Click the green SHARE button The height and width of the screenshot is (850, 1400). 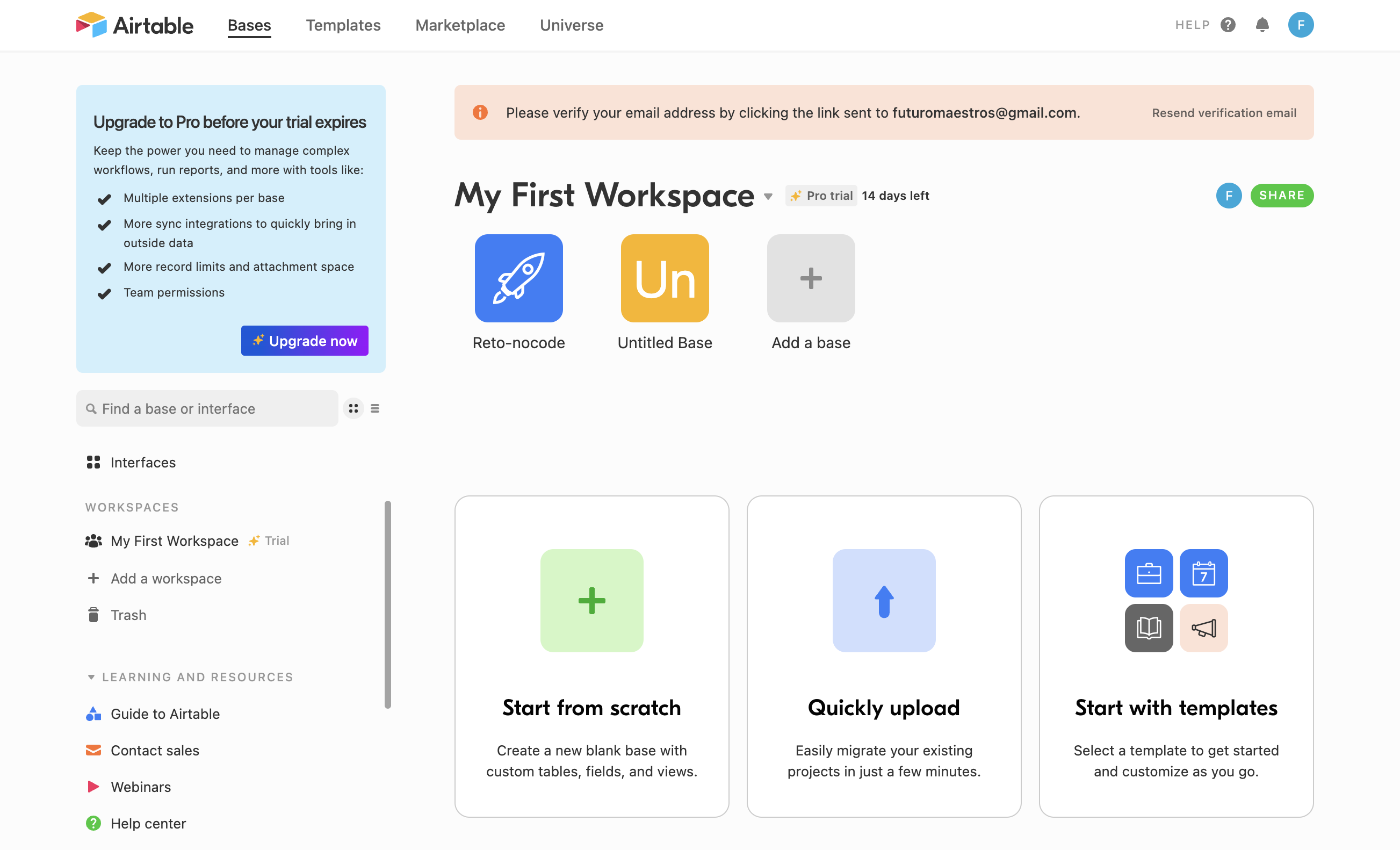[1281, 196]
